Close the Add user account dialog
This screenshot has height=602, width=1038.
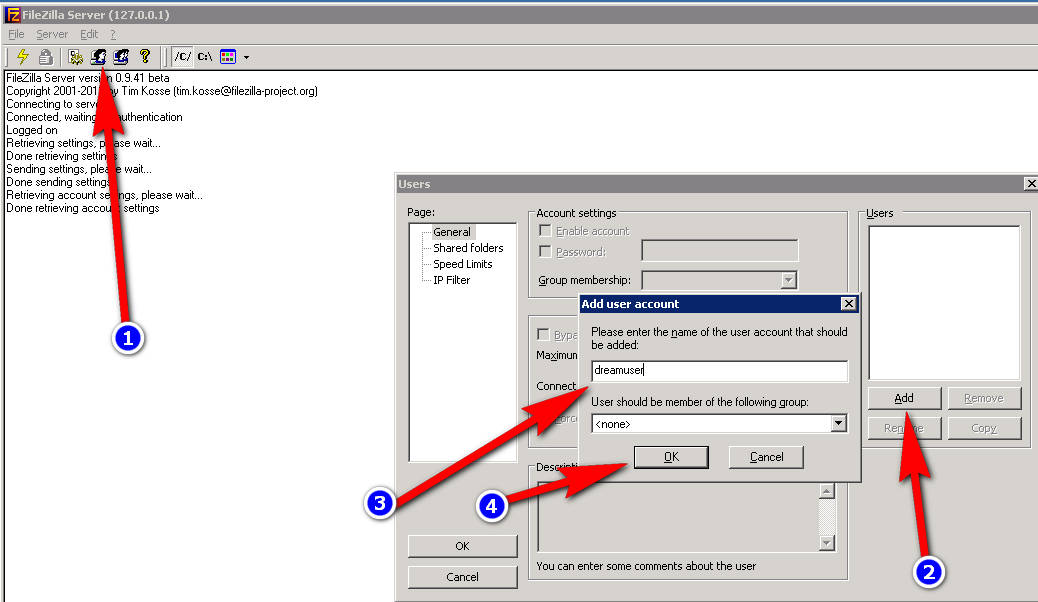pos(848,304)
